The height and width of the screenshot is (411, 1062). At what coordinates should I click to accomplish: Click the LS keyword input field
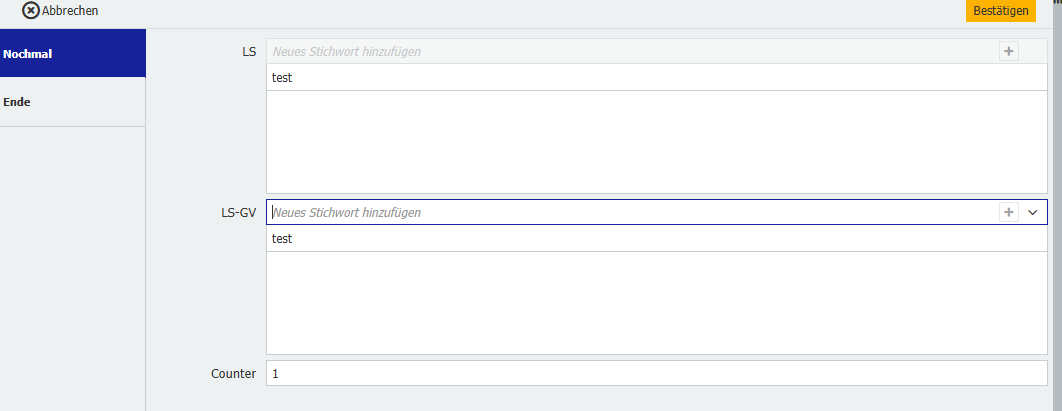[x=630, y=50]
